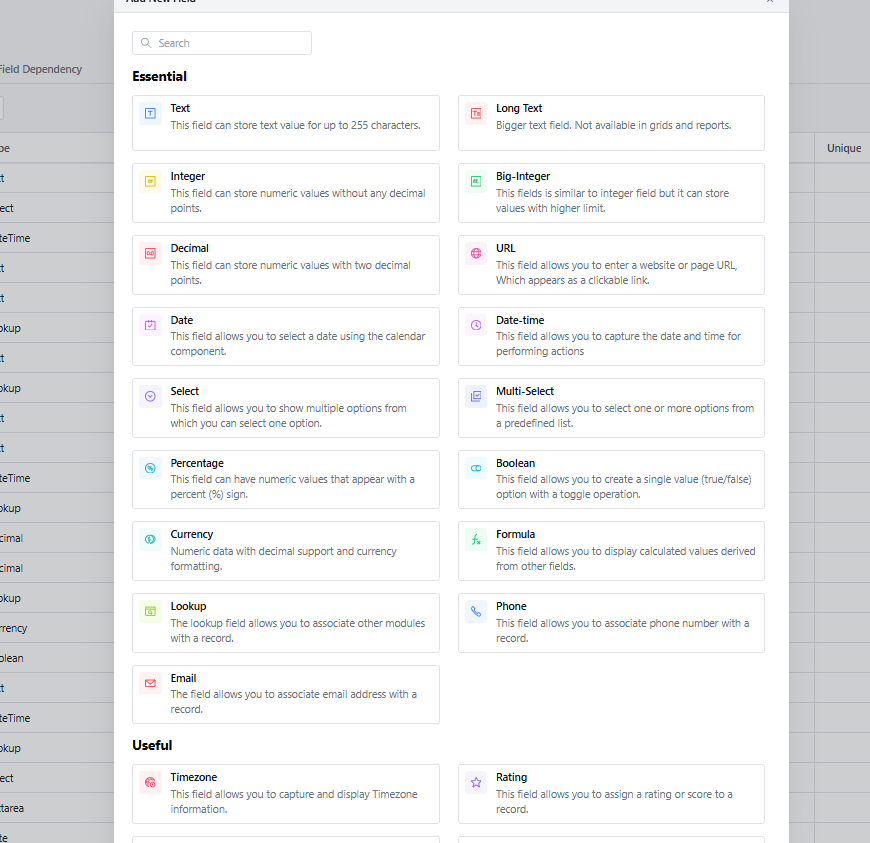Image resolution: width=870 pixels, height=843 pixels.
Task: Select the Formula fx icon
Action: 476,540
